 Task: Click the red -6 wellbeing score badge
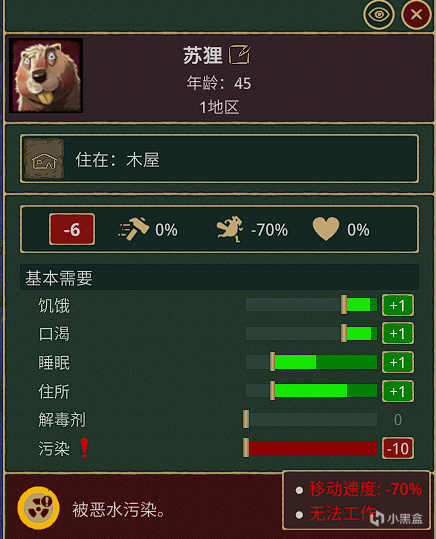[72, 229]
